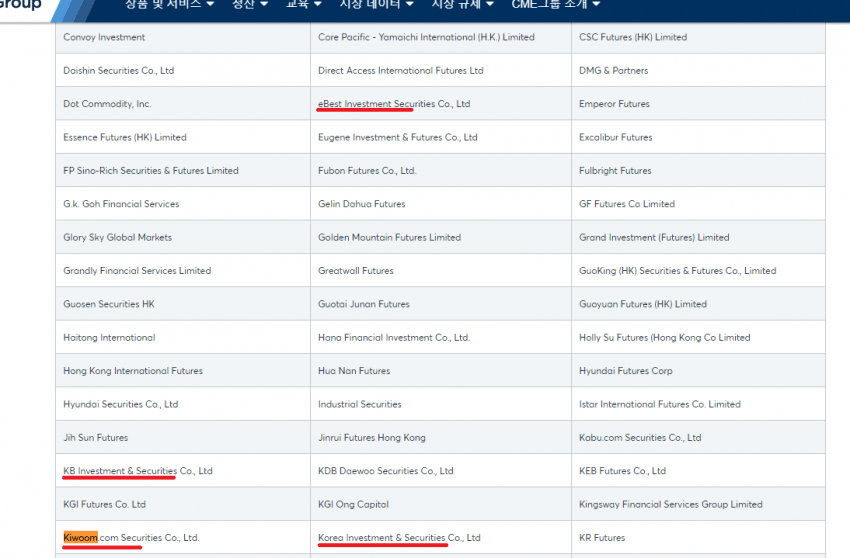The height and width of the screenshot is (558, 850).
Task: Click Istar International Futures Co. Limited
Action: (x=659, y=404)
